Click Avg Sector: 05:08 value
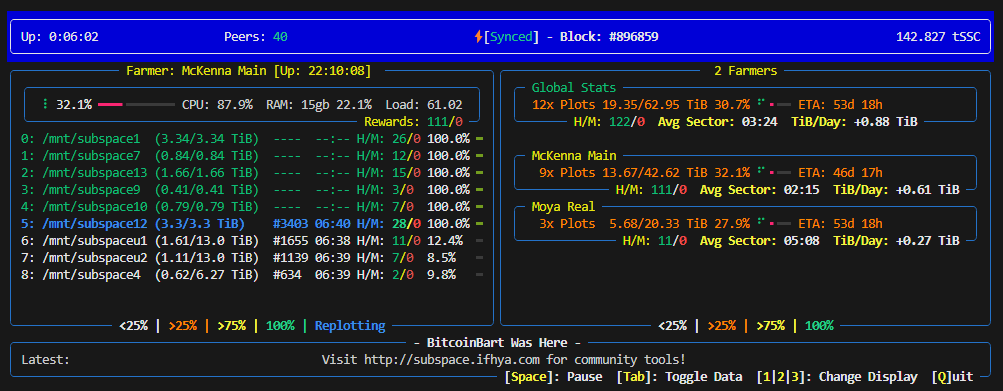The width and height of the screenshot is (1003, 391). point(759,241)
